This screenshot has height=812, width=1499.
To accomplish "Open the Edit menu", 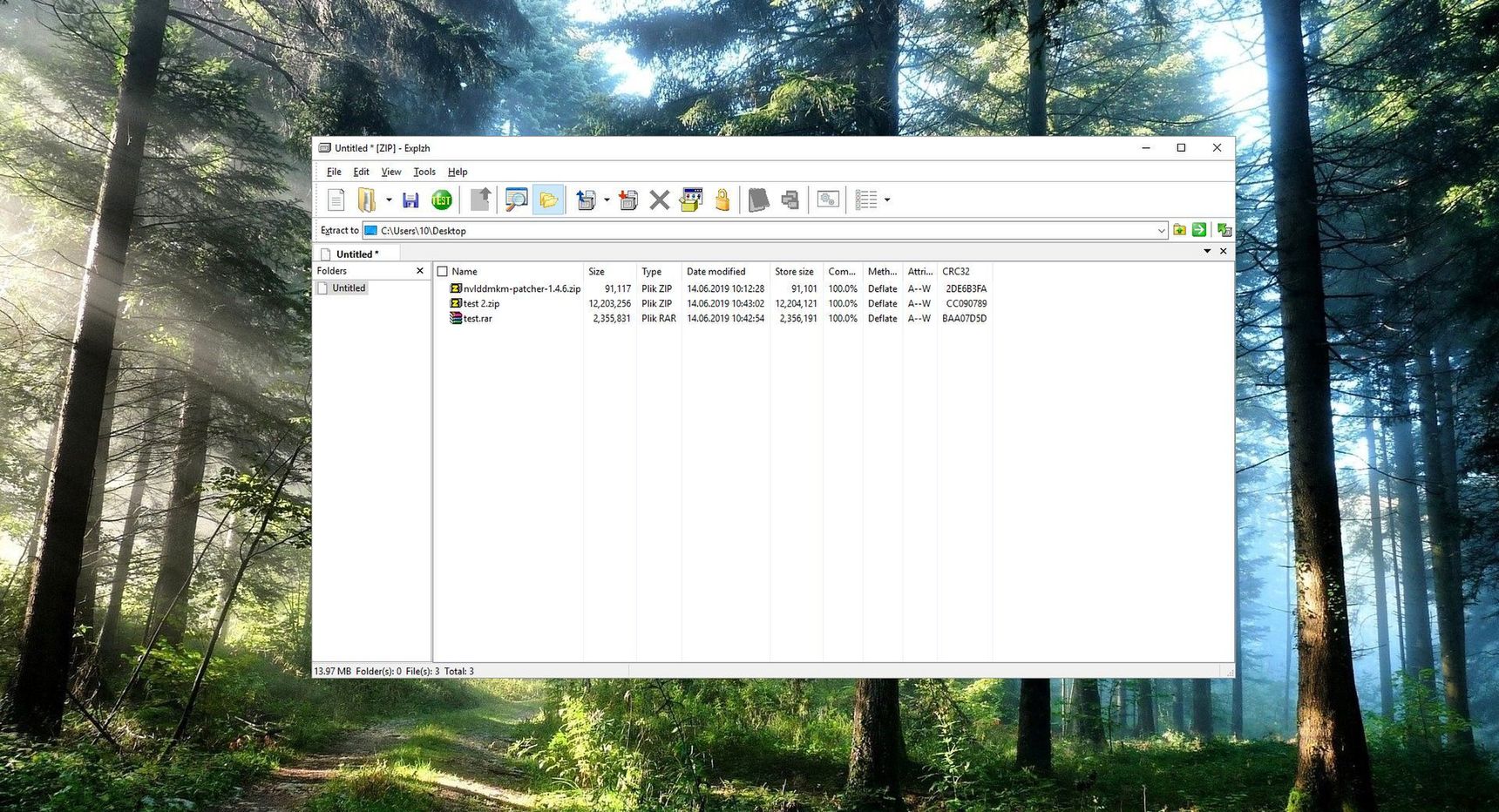I will pos(361,172).
